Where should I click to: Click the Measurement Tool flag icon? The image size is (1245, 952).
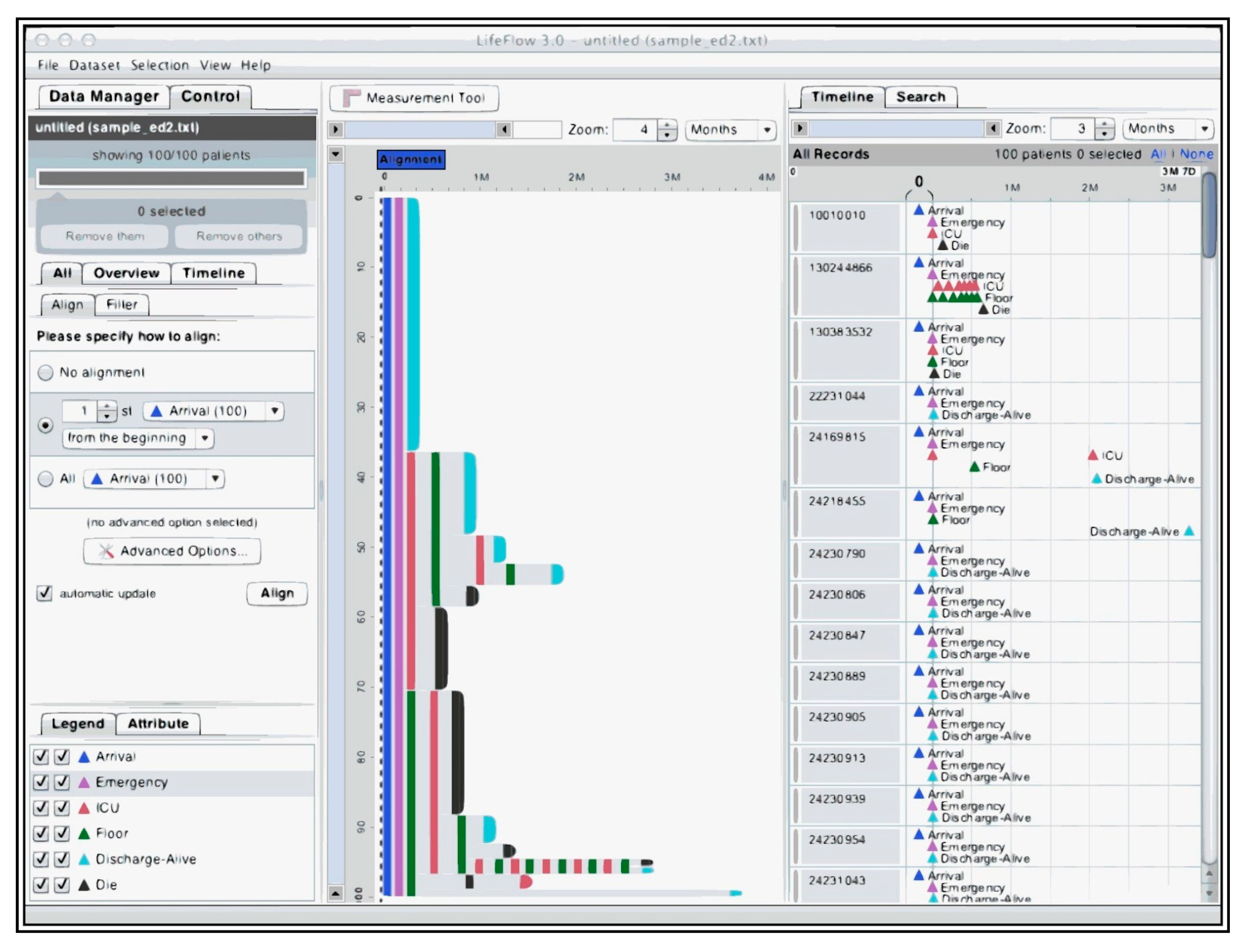tap(350, 97)
